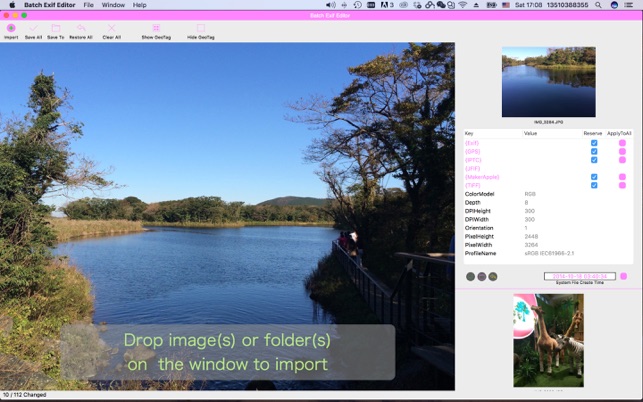
Task: Open the File menu
Action: 89,5
